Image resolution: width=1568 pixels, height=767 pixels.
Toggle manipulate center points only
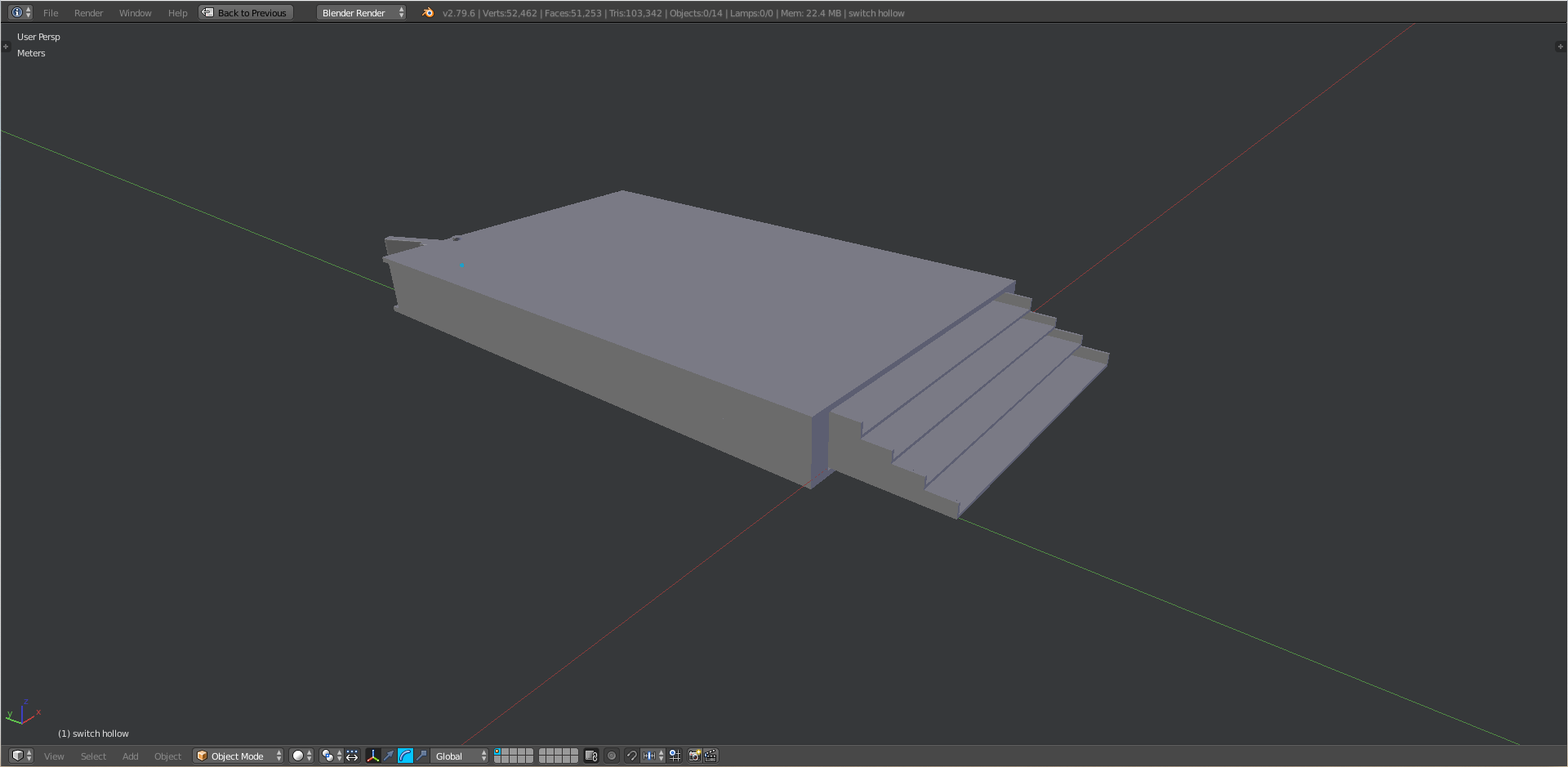[352, 756]
